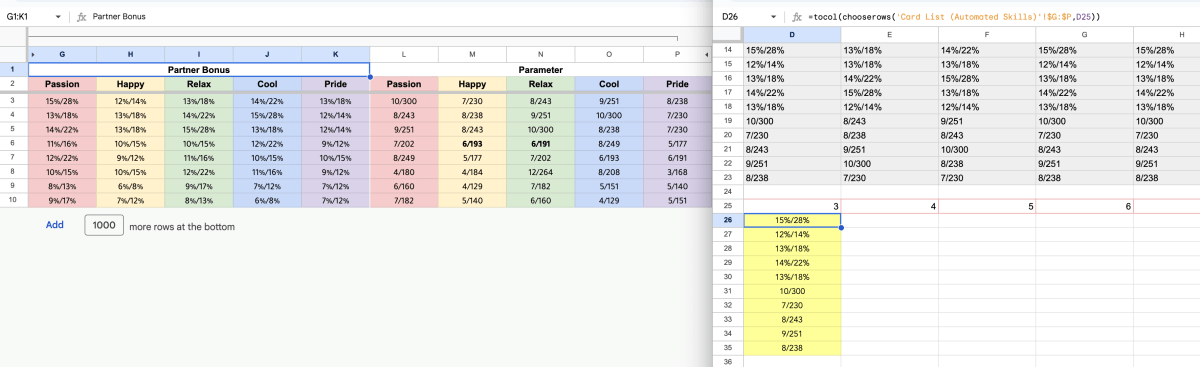Click Relax header under Parameter
The height and width of the screenshot is (367, 1200).
point(540,85)
